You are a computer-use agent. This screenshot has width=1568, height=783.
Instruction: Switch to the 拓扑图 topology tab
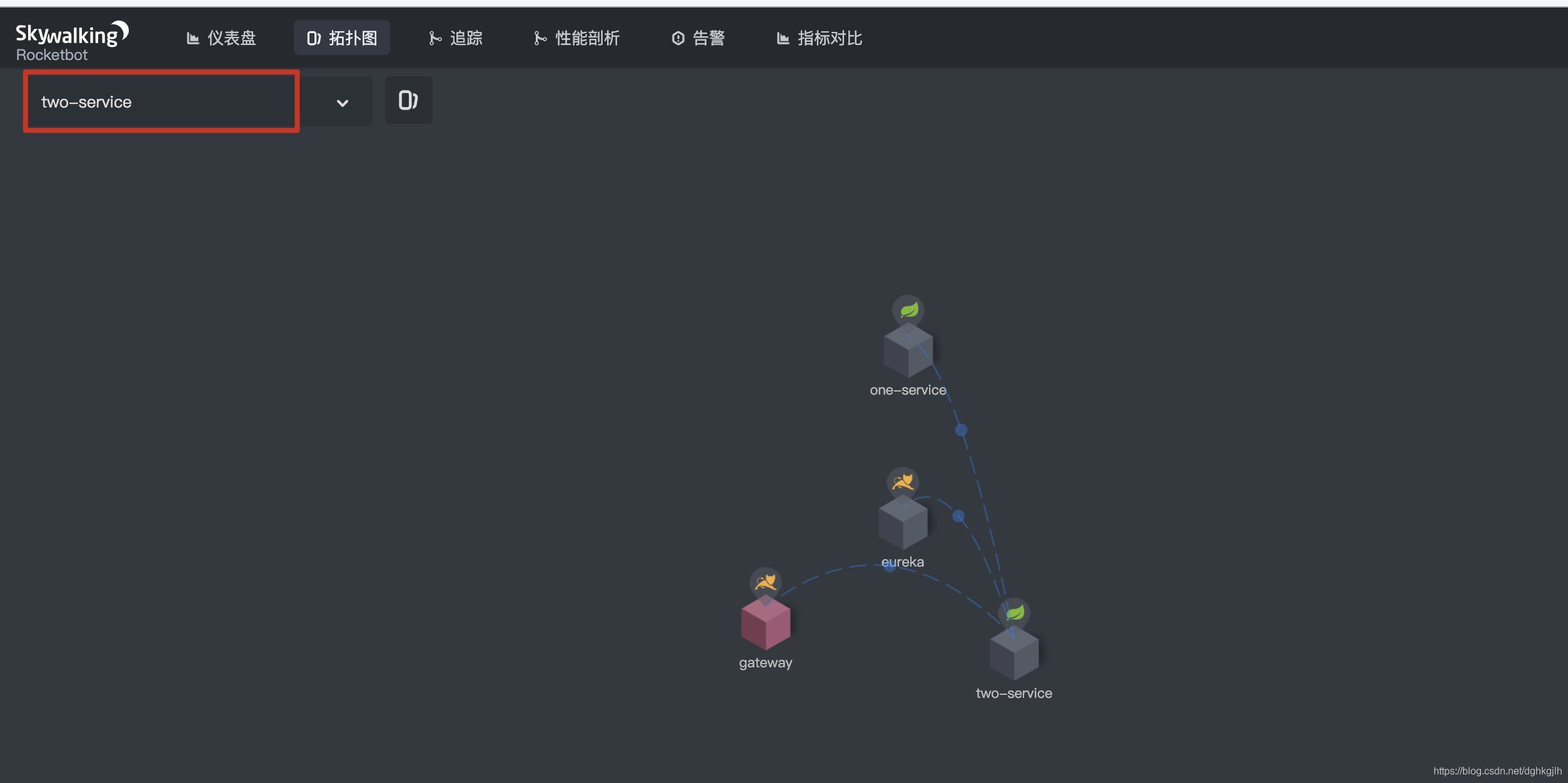(342, 38)
